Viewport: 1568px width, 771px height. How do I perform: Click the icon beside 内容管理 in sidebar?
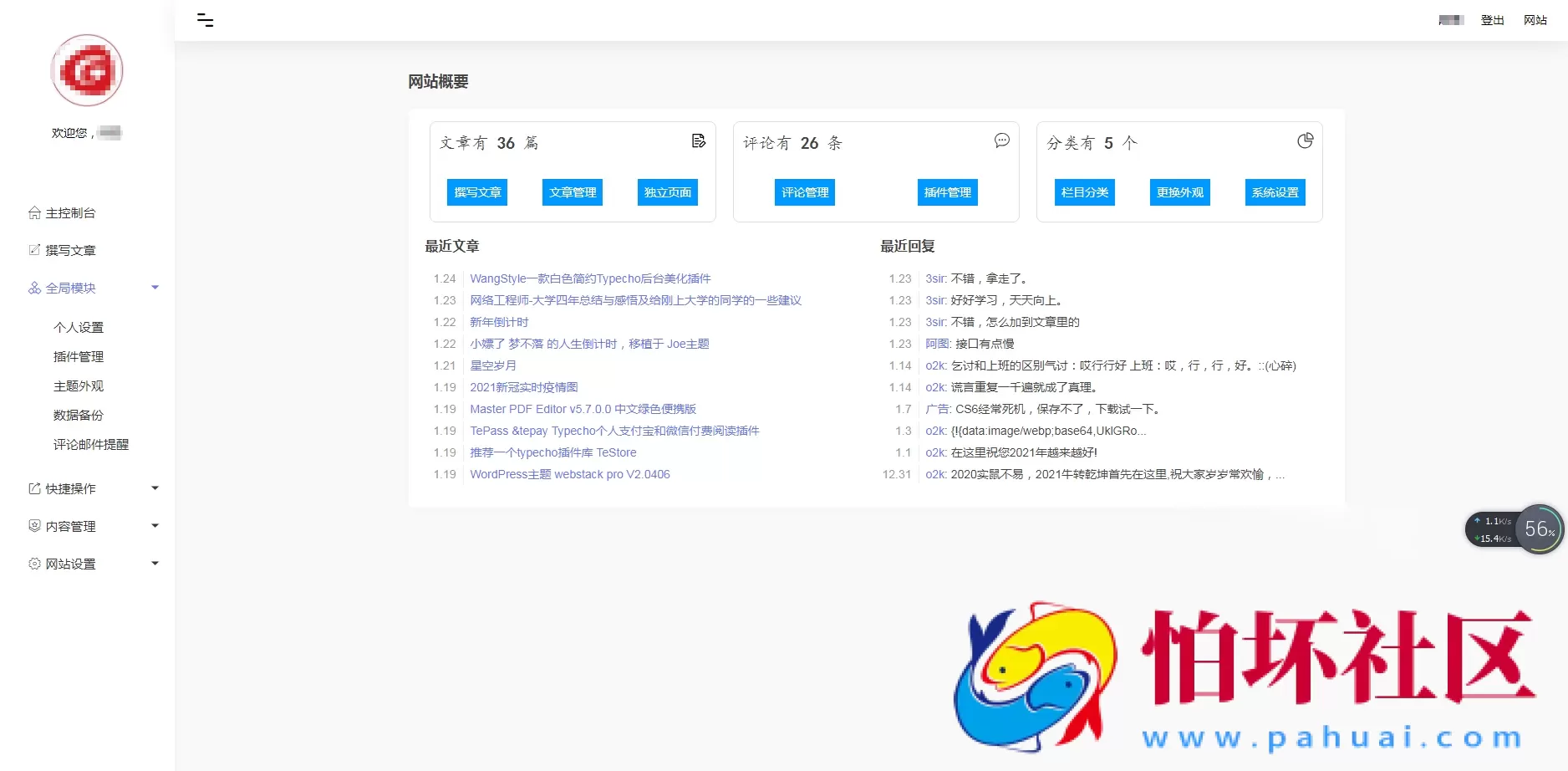click(34, 526)
